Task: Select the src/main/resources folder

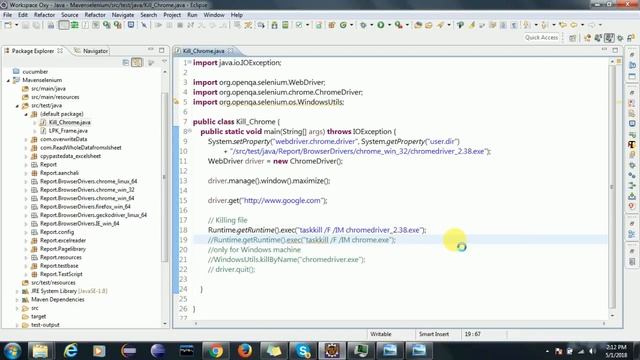Action: (55, 97)
